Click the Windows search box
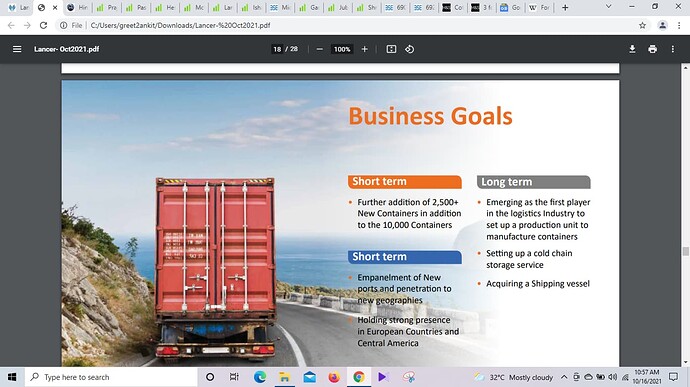This screenshot has width=690, height=387. (x=111, y=377)
